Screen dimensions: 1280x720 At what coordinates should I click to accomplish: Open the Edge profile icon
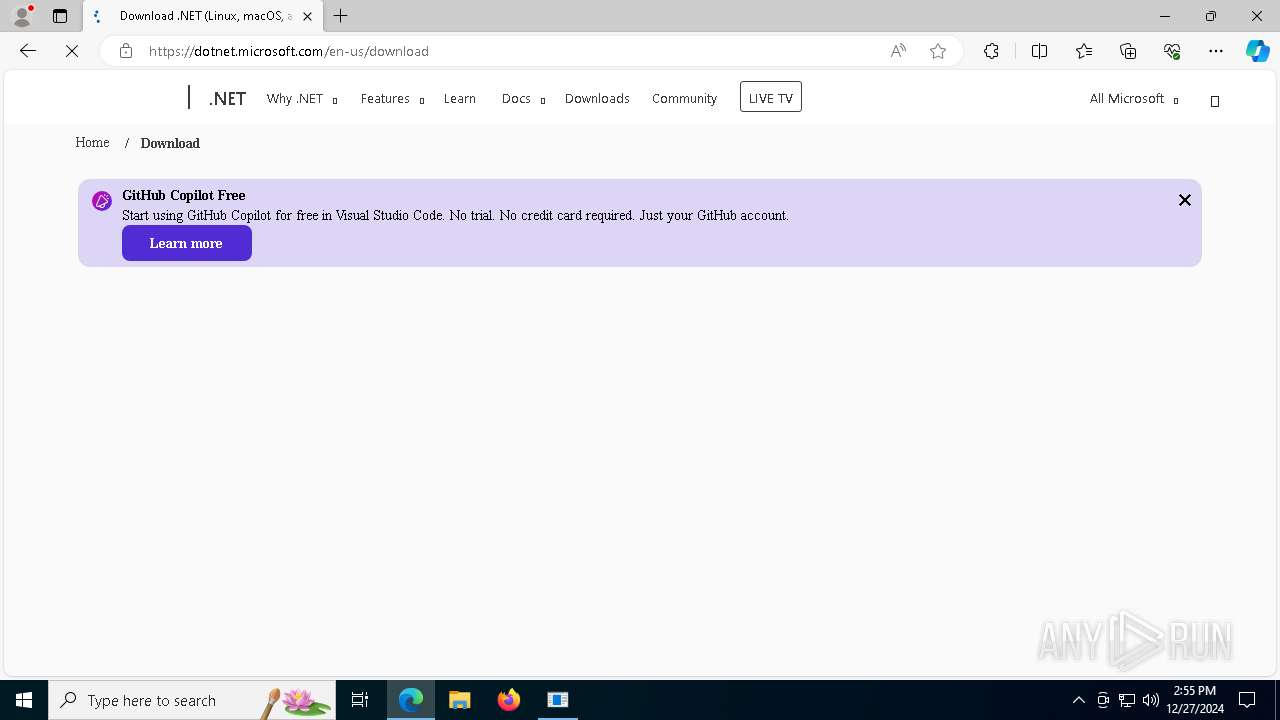pyautogui.click(x=22, y=16)
